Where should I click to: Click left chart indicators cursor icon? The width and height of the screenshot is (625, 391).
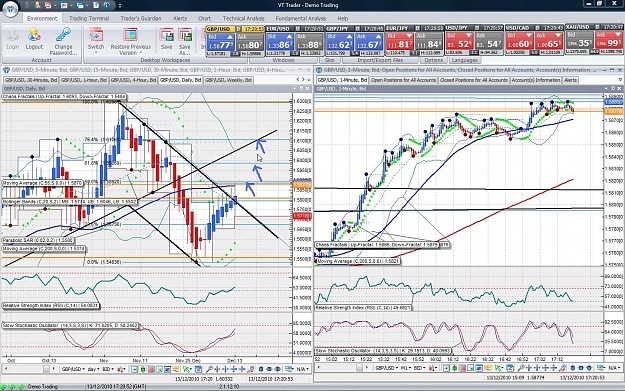click(187, 369)
